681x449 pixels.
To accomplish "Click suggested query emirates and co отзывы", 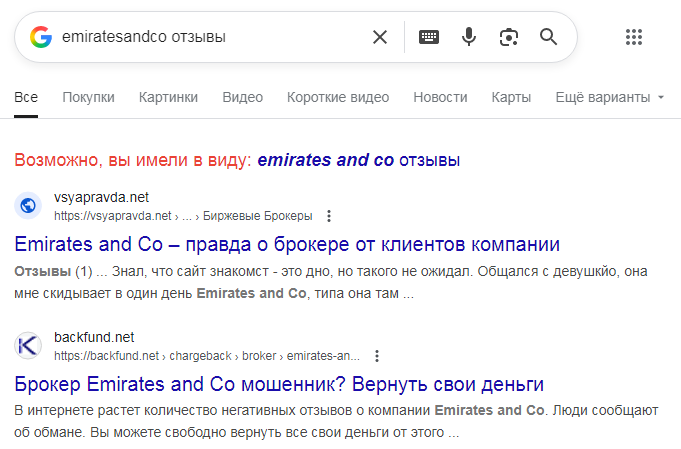I will click(359, 160).
